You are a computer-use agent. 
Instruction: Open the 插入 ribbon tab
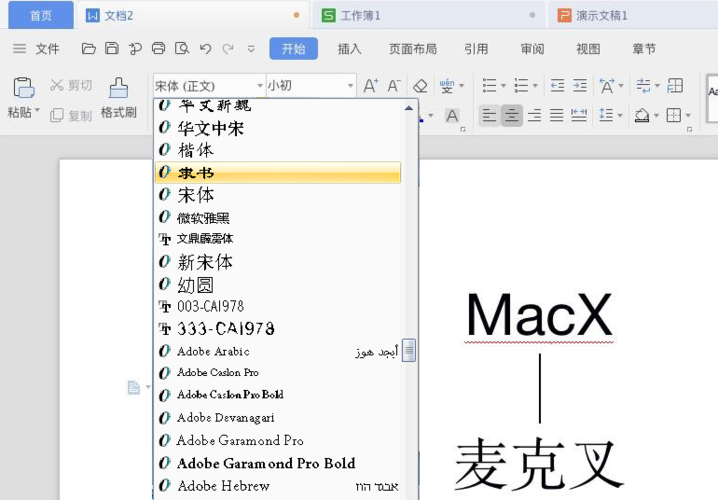coord(349,49)
